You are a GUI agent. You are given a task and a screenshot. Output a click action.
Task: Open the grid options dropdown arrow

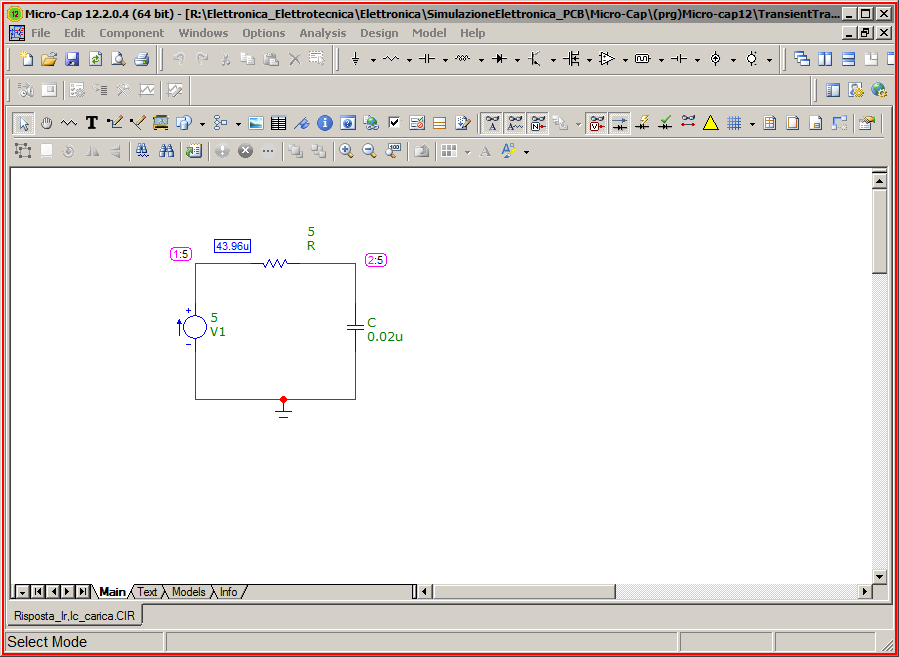[x=751, y=124]
